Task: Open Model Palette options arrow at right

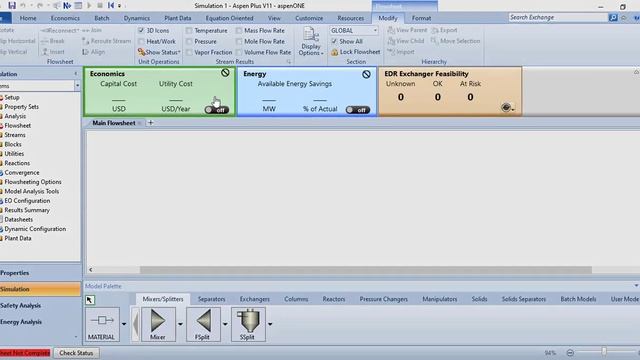Action: click(636, 286)
